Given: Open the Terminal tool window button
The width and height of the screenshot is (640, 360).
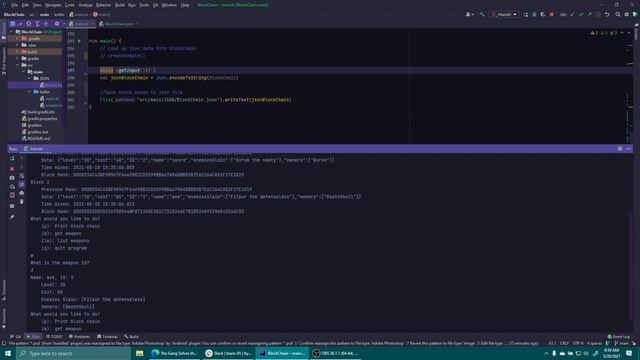Looking at the screenshot, I should pyautogui.click(x=107, y=337).
